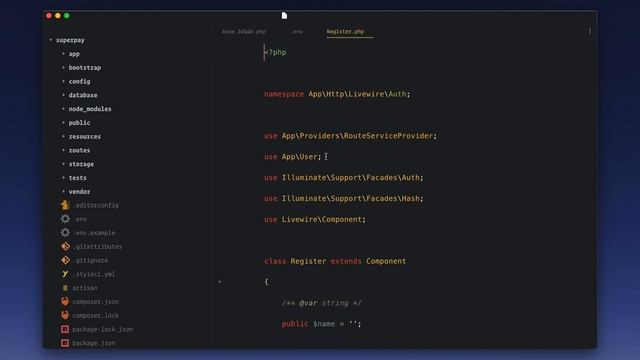Expand the tests folder arrow
The height and width of the screenshot is (360, 640).
coord(63,178)
